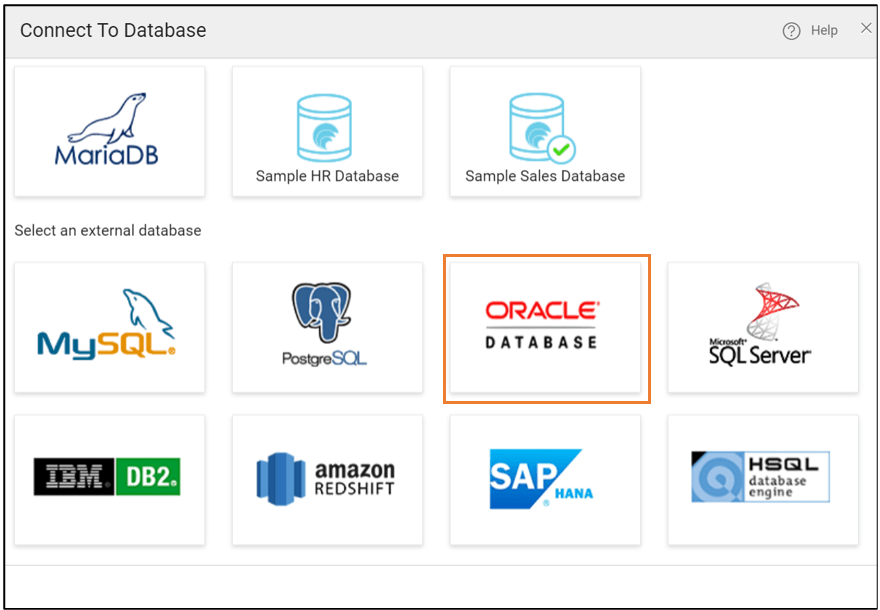This screenshot has width=880, height=610.
Task: Select Microsoft SQL Server
Action: tap(763, 328)
